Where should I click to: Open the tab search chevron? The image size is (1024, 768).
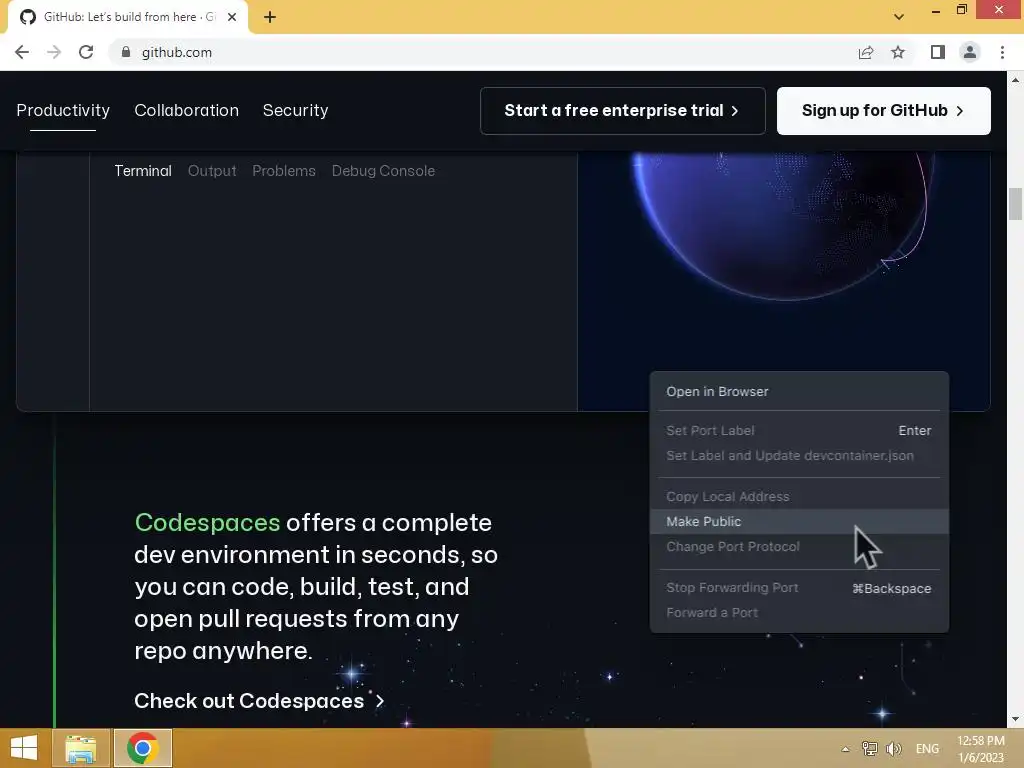pos(899,17)
